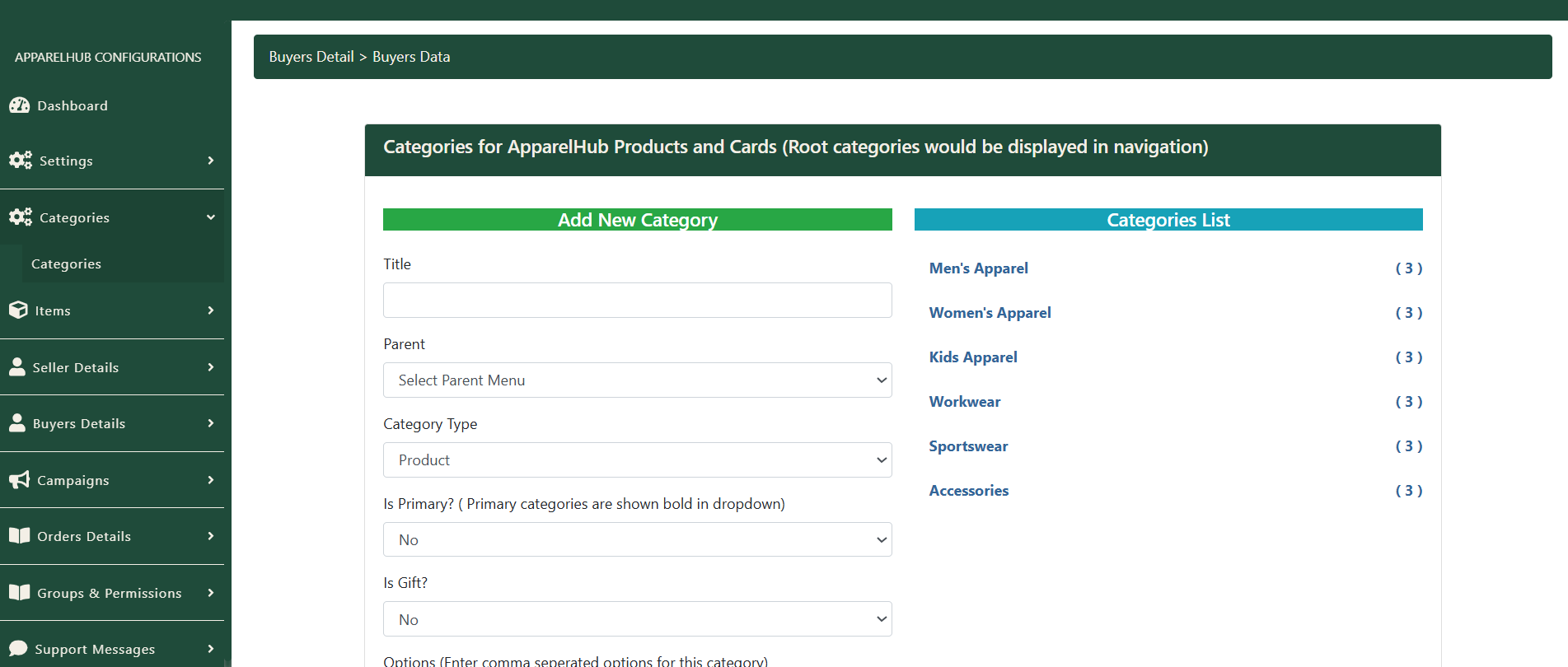Click the Support Messages chat bubble icon

coord(18,648)
